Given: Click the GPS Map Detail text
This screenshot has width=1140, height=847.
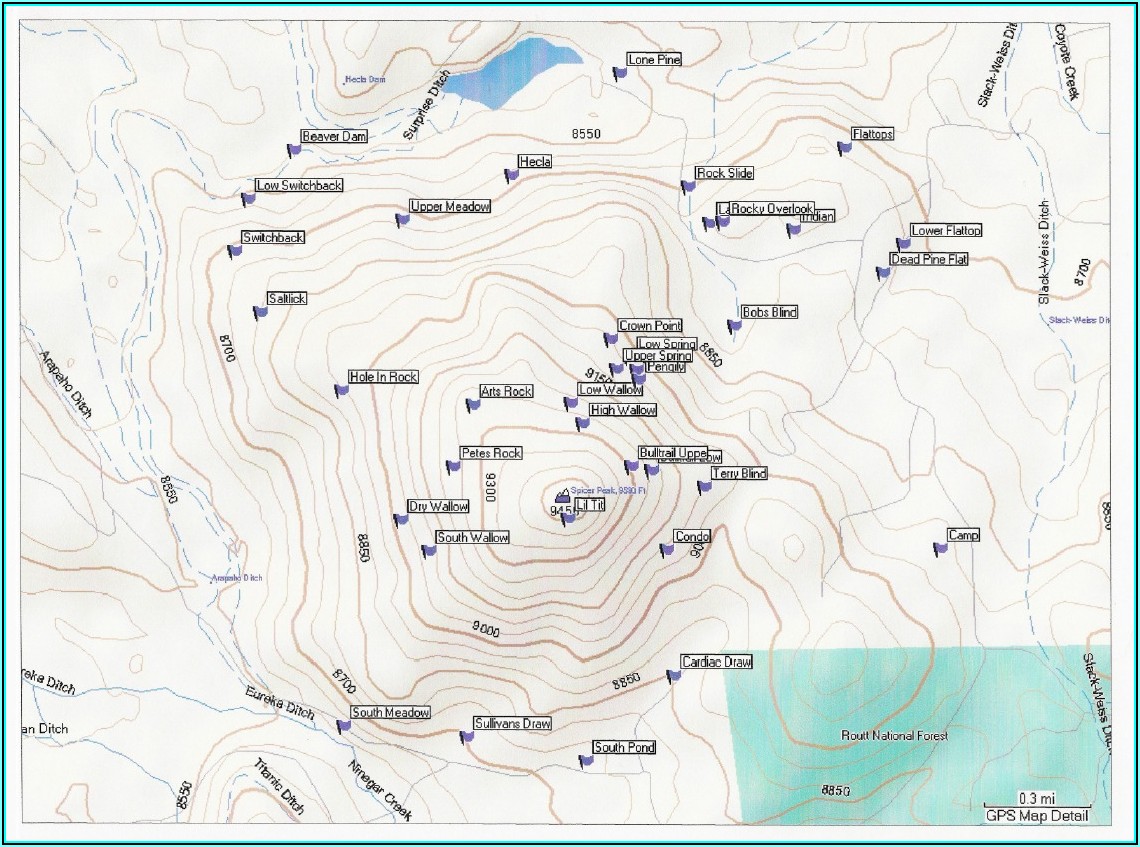Looking at the screenshot, I should tap(1037, 815).
